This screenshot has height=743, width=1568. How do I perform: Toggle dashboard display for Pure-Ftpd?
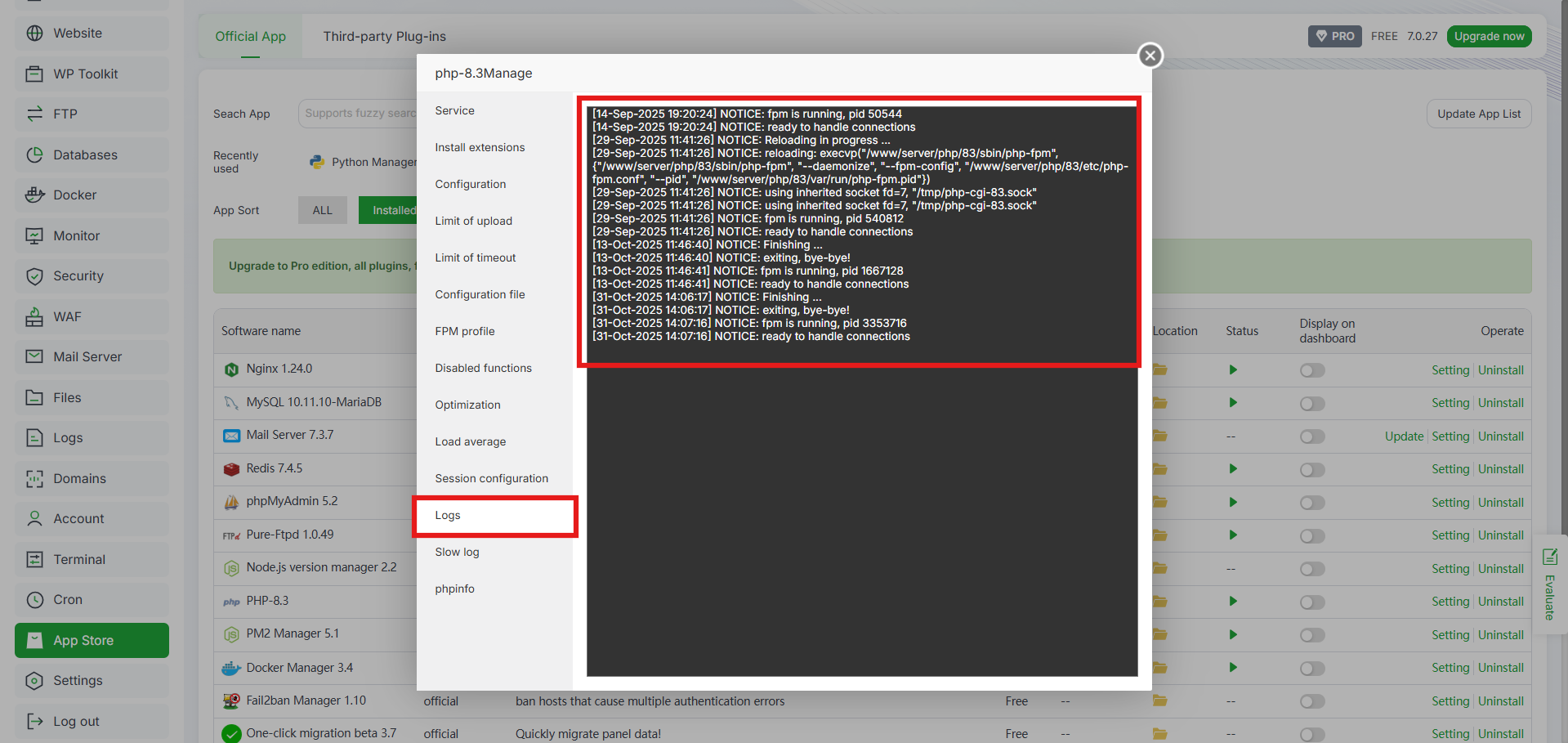[x=1312, y=536]
